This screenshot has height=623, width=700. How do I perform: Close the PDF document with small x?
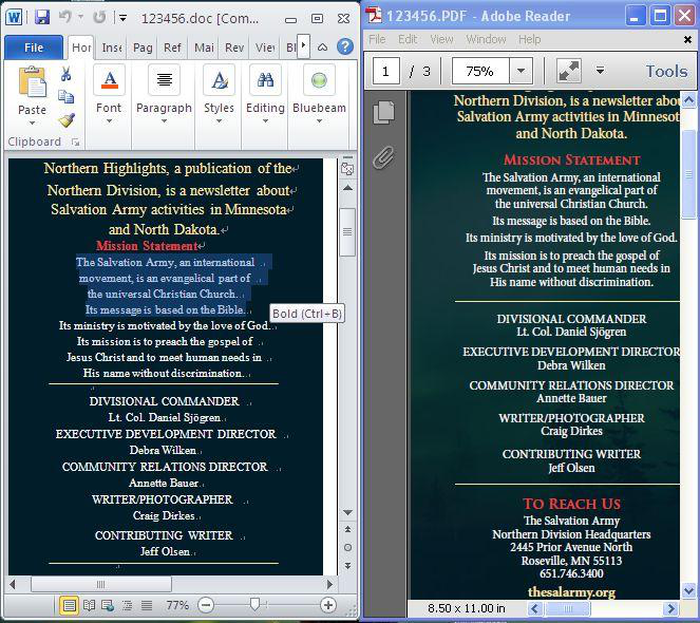688,40
